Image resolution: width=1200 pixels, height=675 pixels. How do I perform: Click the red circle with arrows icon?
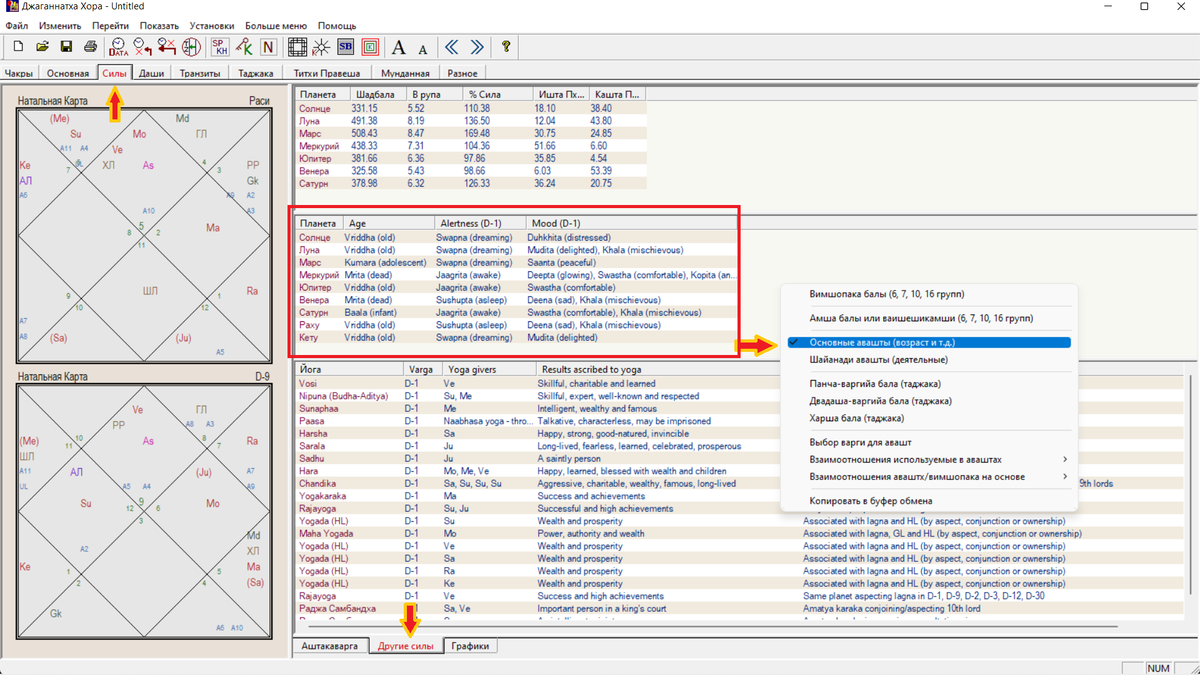[x=191, y=46]
